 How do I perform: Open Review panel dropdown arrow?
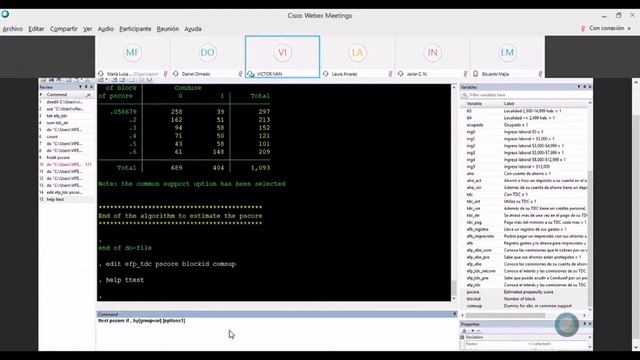(80, 87)
